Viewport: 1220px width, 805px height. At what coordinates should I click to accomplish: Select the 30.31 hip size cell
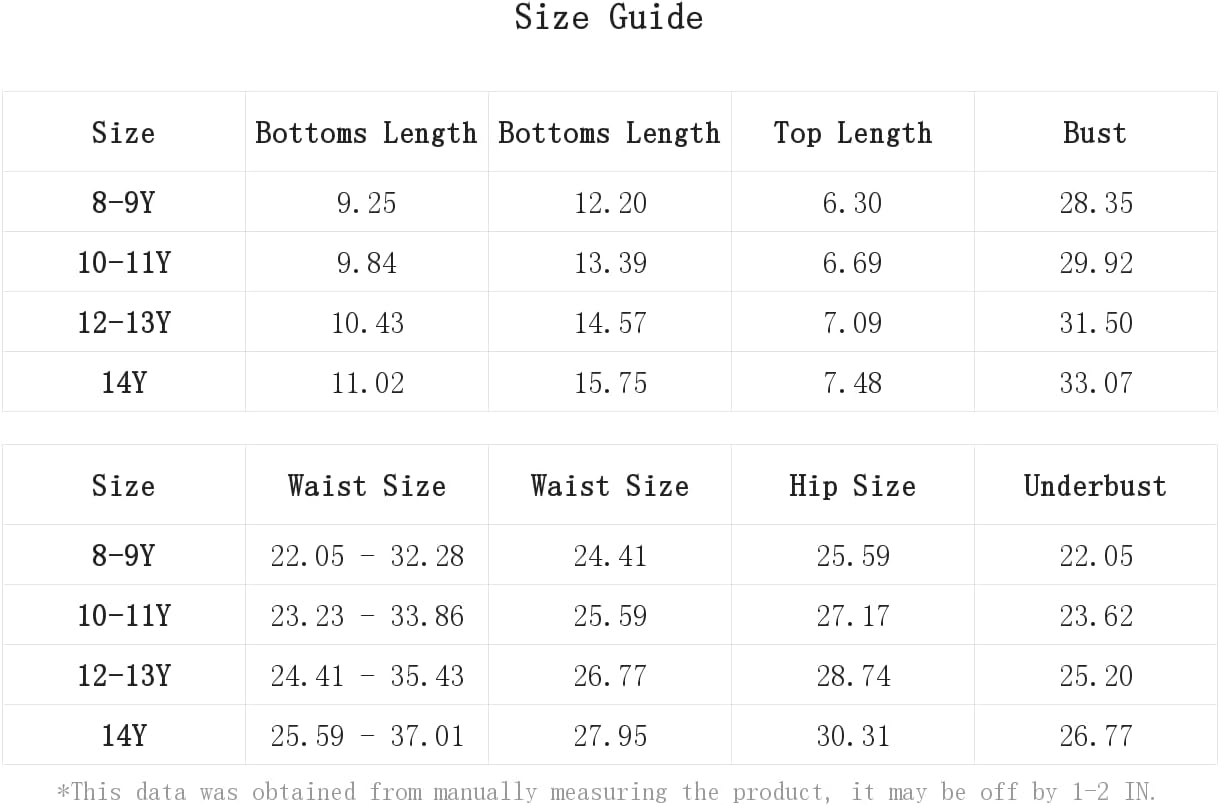pos(853,736)
